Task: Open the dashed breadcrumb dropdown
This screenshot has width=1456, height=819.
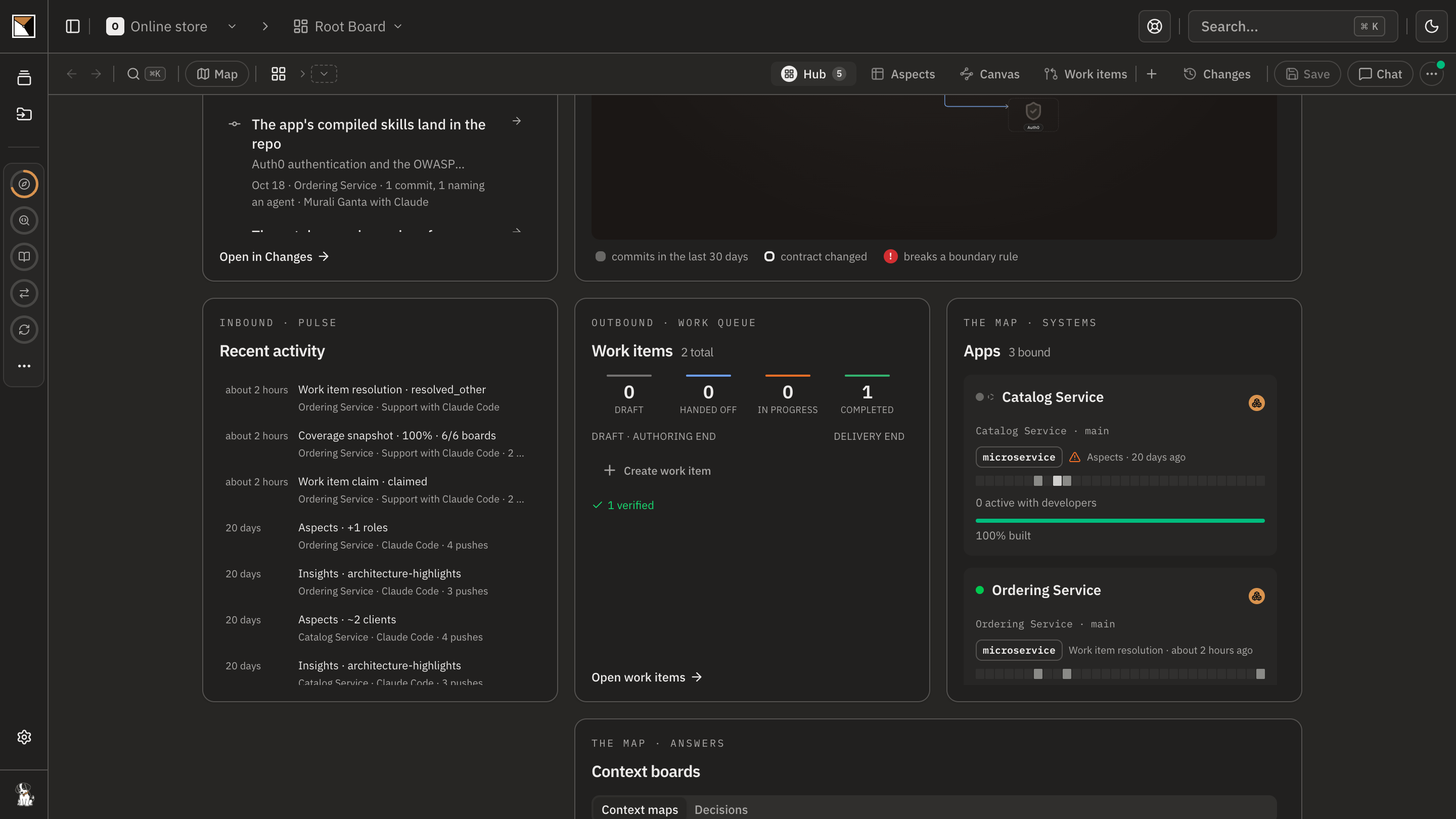Action: [x=324, y=74]
